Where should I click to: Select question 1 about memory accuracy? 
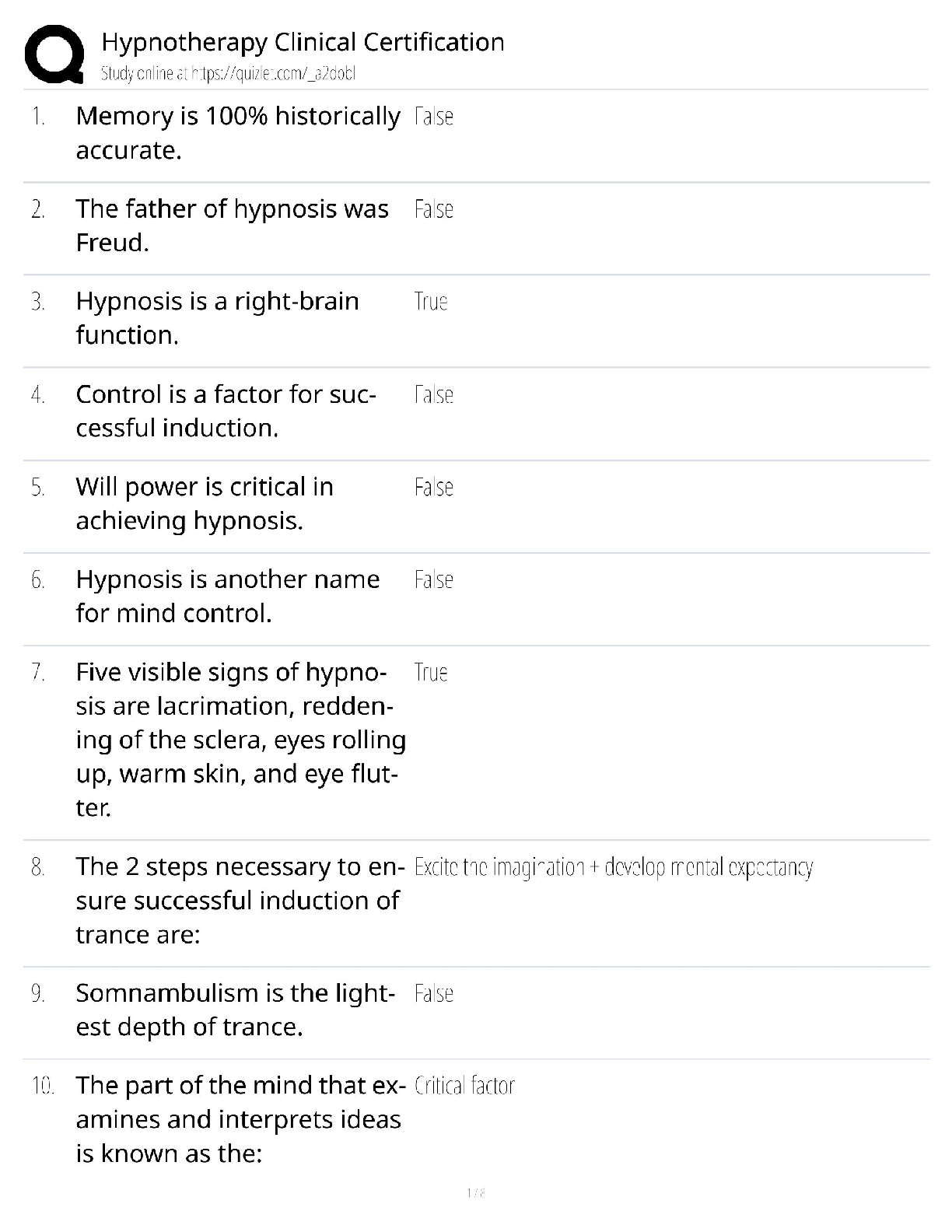(237, 133)
